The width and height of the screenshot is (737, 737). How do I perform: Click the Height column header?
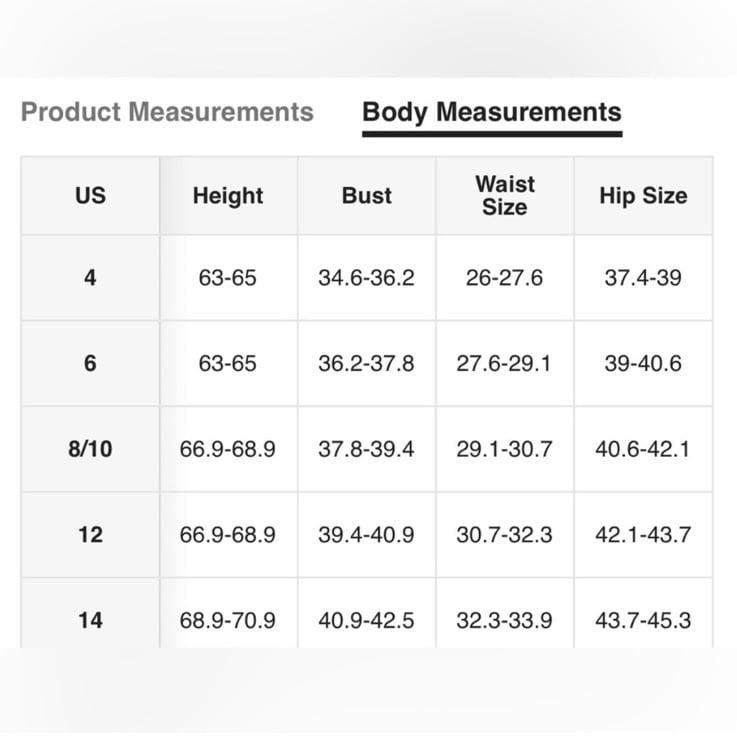coord(228,196)
